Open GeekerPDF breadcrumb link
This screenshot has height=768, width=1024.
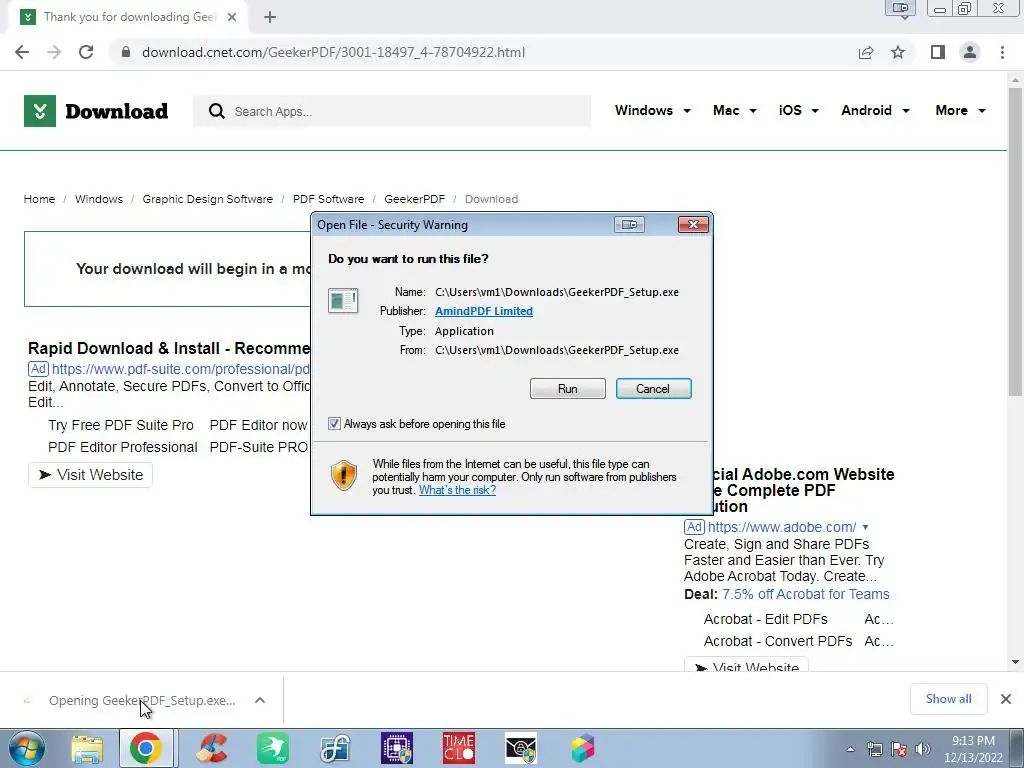[x=415, y=199]
